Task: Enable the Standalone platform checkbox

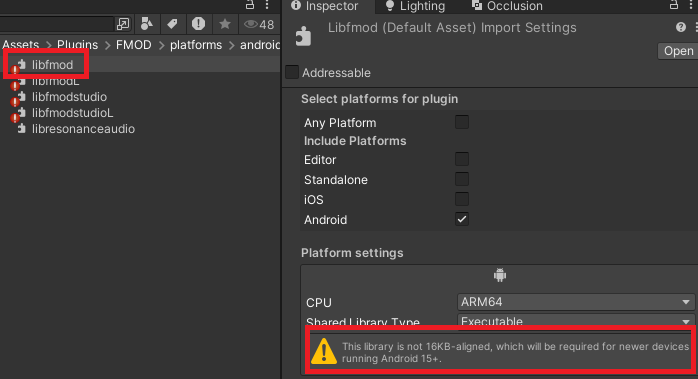Action: (462, 179)
